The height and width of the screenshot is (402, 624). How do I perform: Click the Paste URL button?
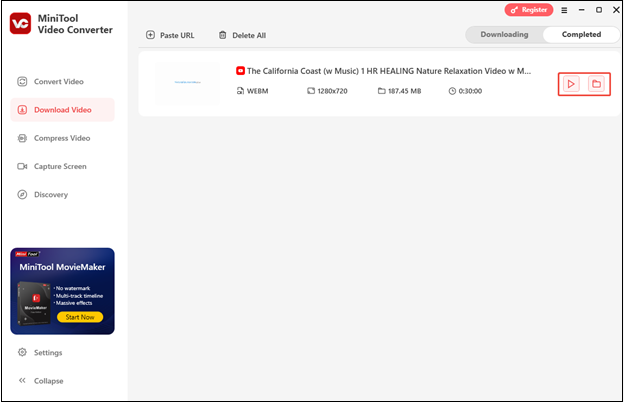(x=170, y=35)
